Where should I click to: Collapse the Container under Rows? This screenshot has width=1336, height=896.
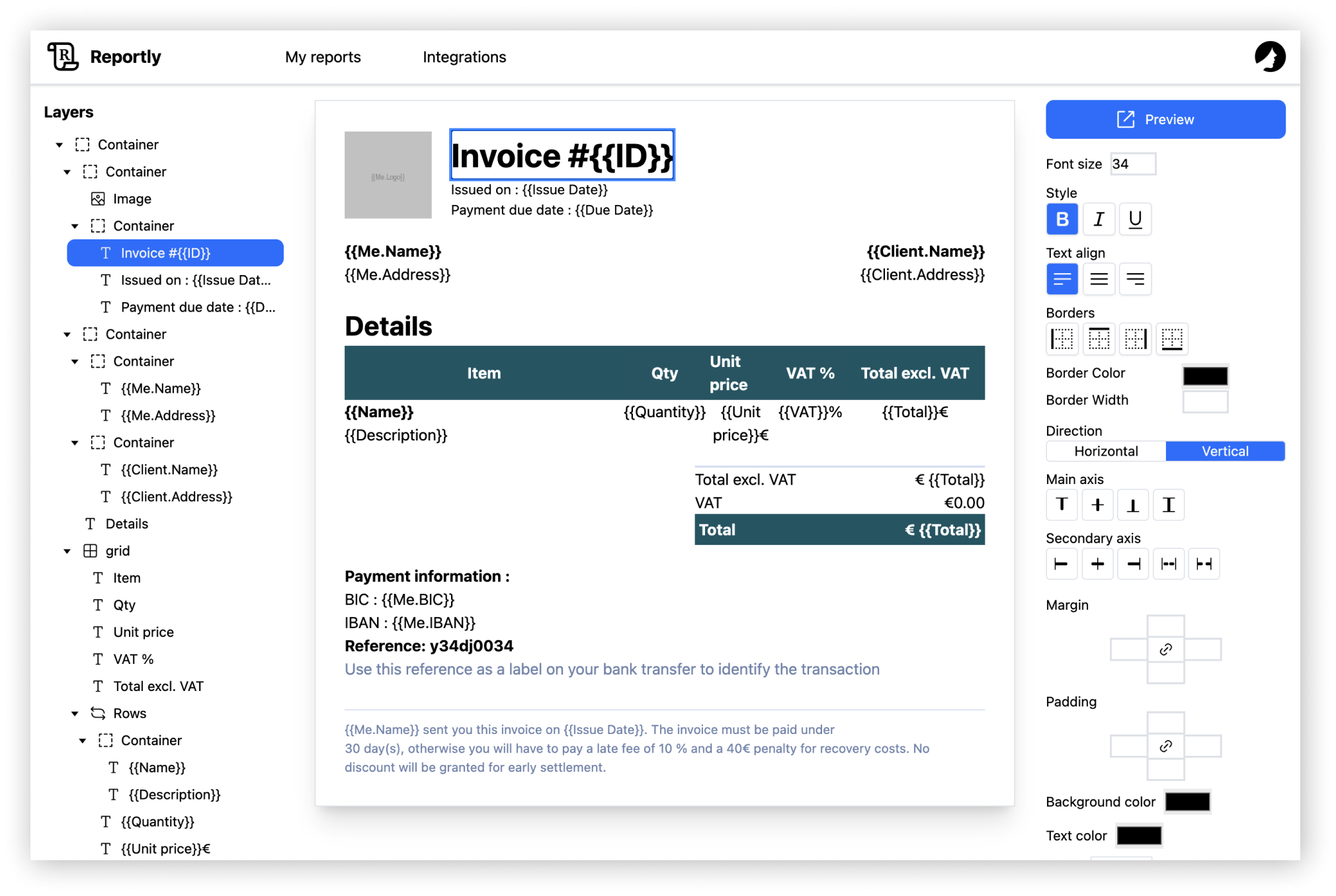click(83, 741)
